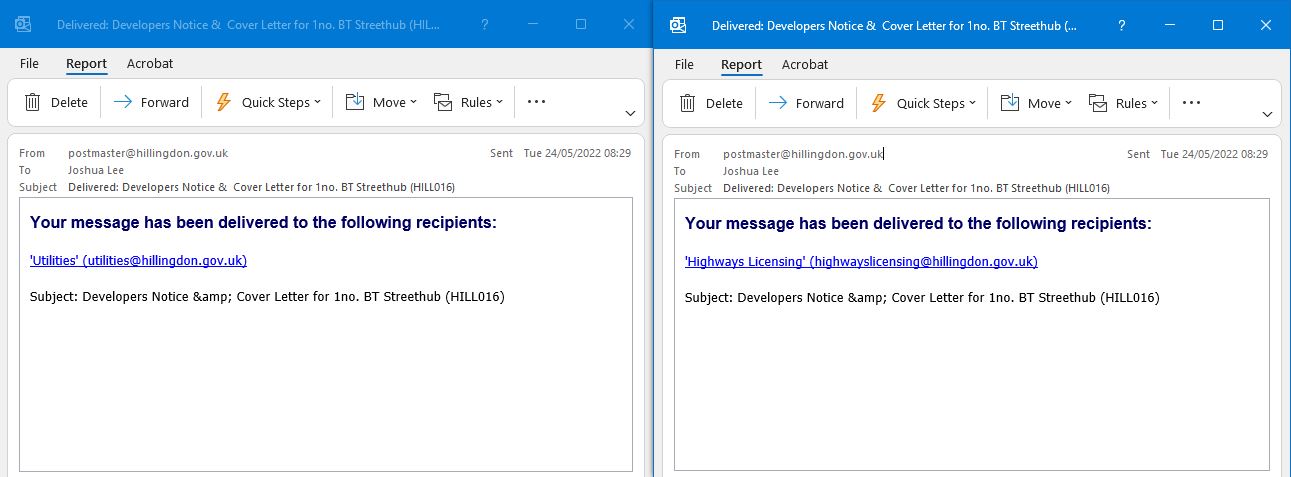Open the Move dropdown in right window
The image size is (1291, 477).
coord(1068,103)
